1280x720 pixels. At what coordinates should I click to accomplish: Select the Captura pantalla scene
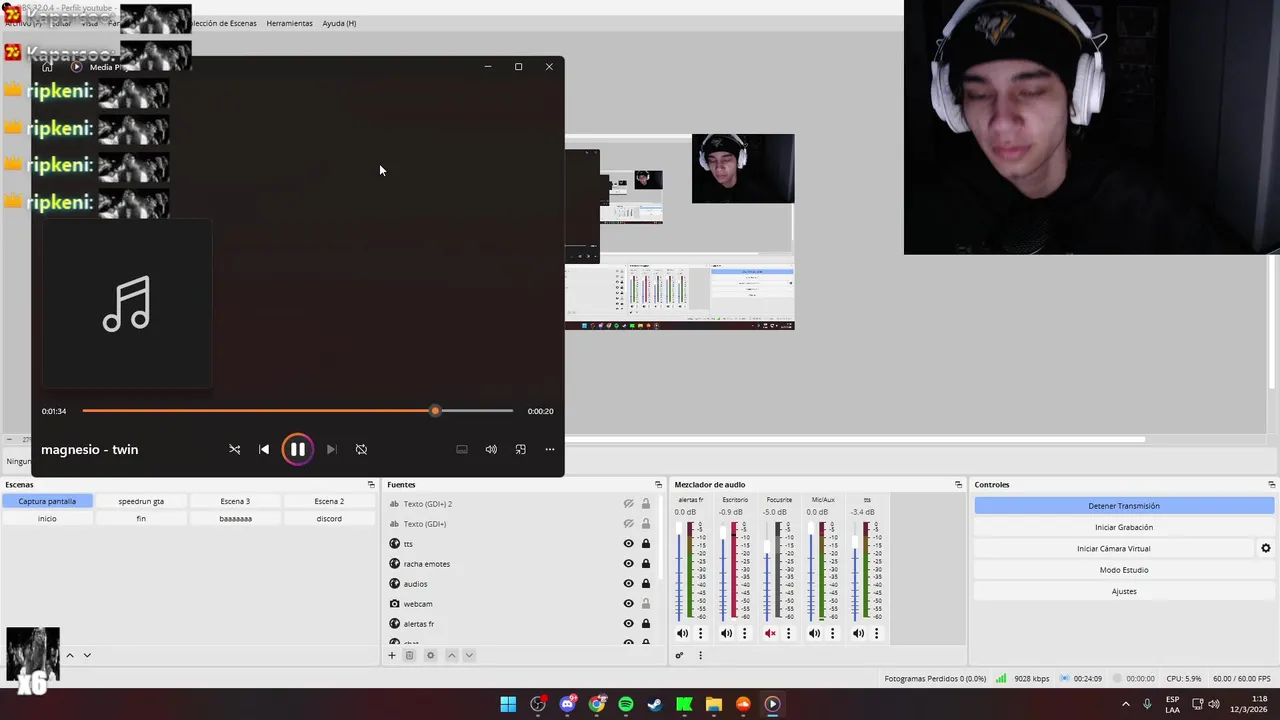(x=47, y=501)
